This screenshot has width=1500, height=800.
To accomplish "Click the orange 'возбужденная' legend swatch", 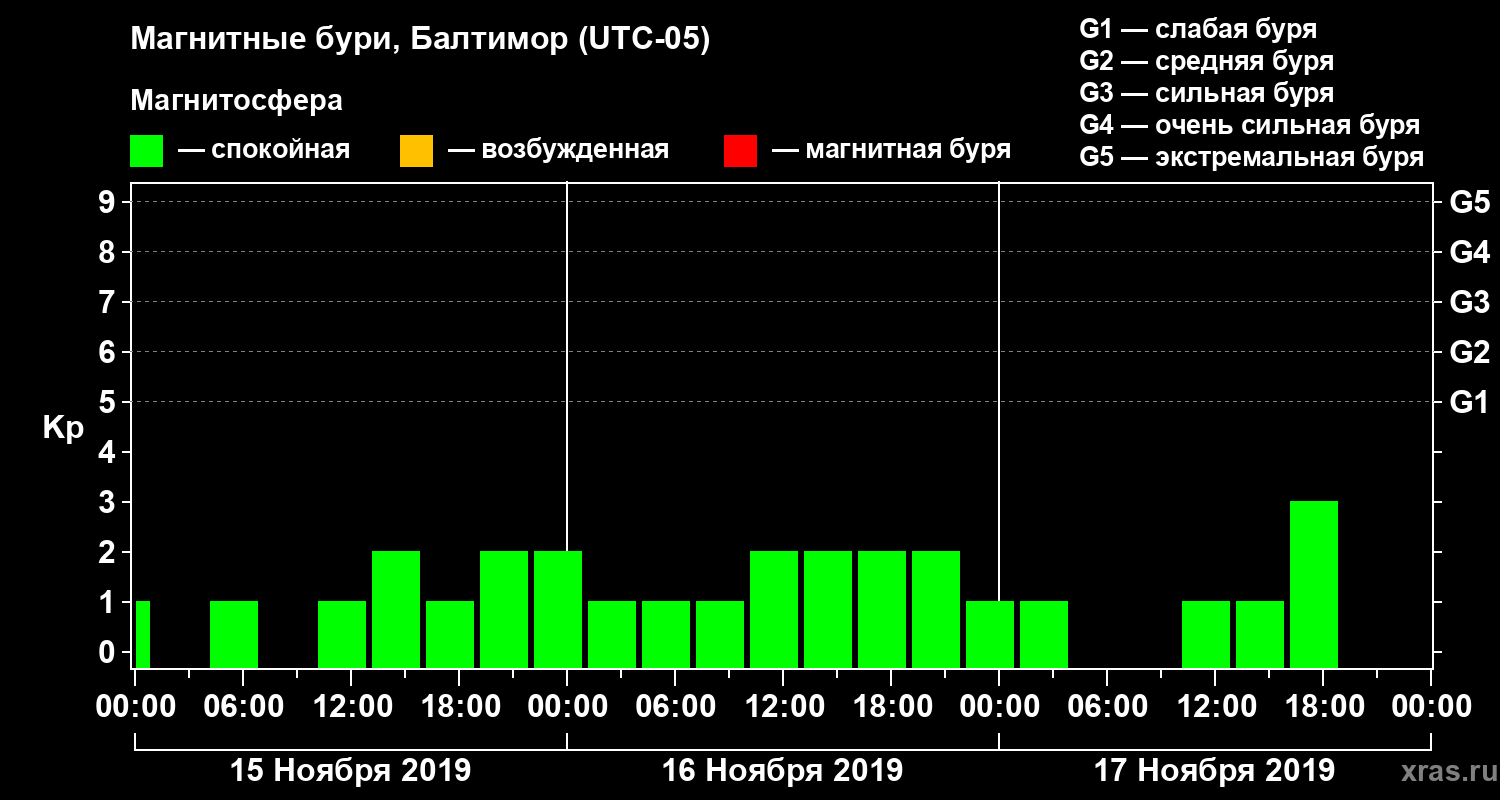I will (x=416, y=151).
